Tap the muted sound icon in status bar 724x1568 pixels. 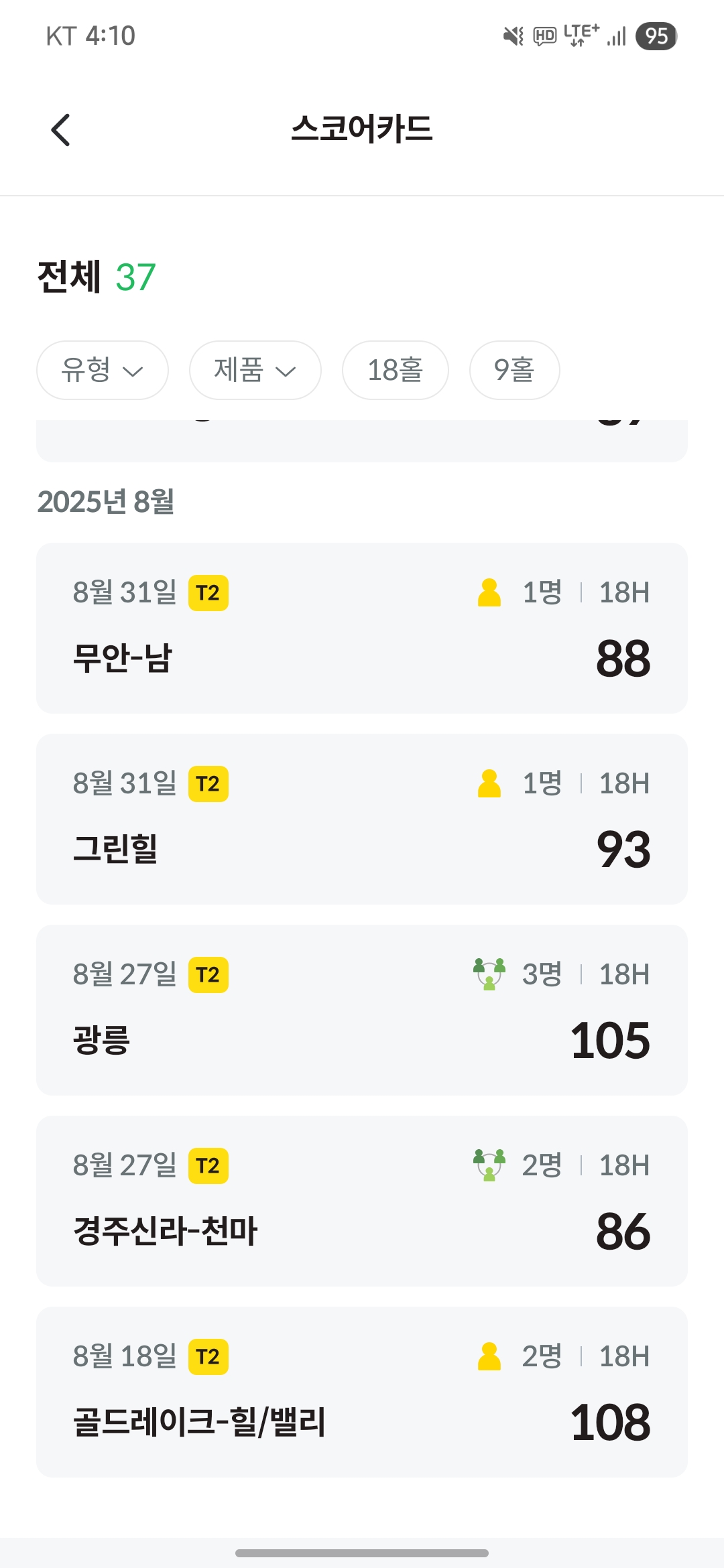coord(513,36)
